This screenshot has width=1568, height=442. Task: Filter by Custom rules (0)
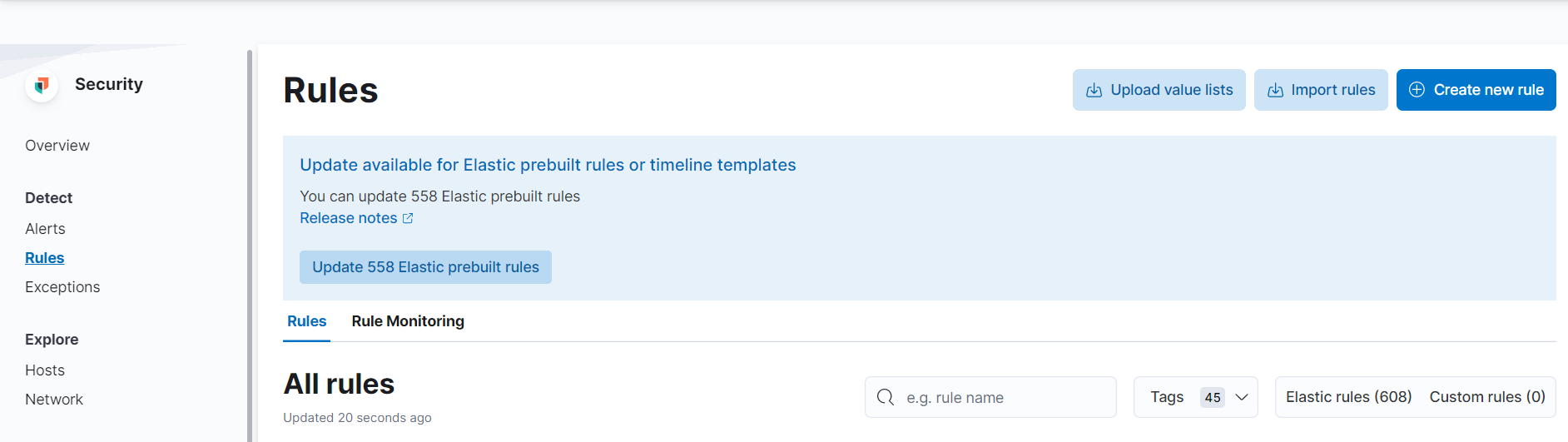1487,397
